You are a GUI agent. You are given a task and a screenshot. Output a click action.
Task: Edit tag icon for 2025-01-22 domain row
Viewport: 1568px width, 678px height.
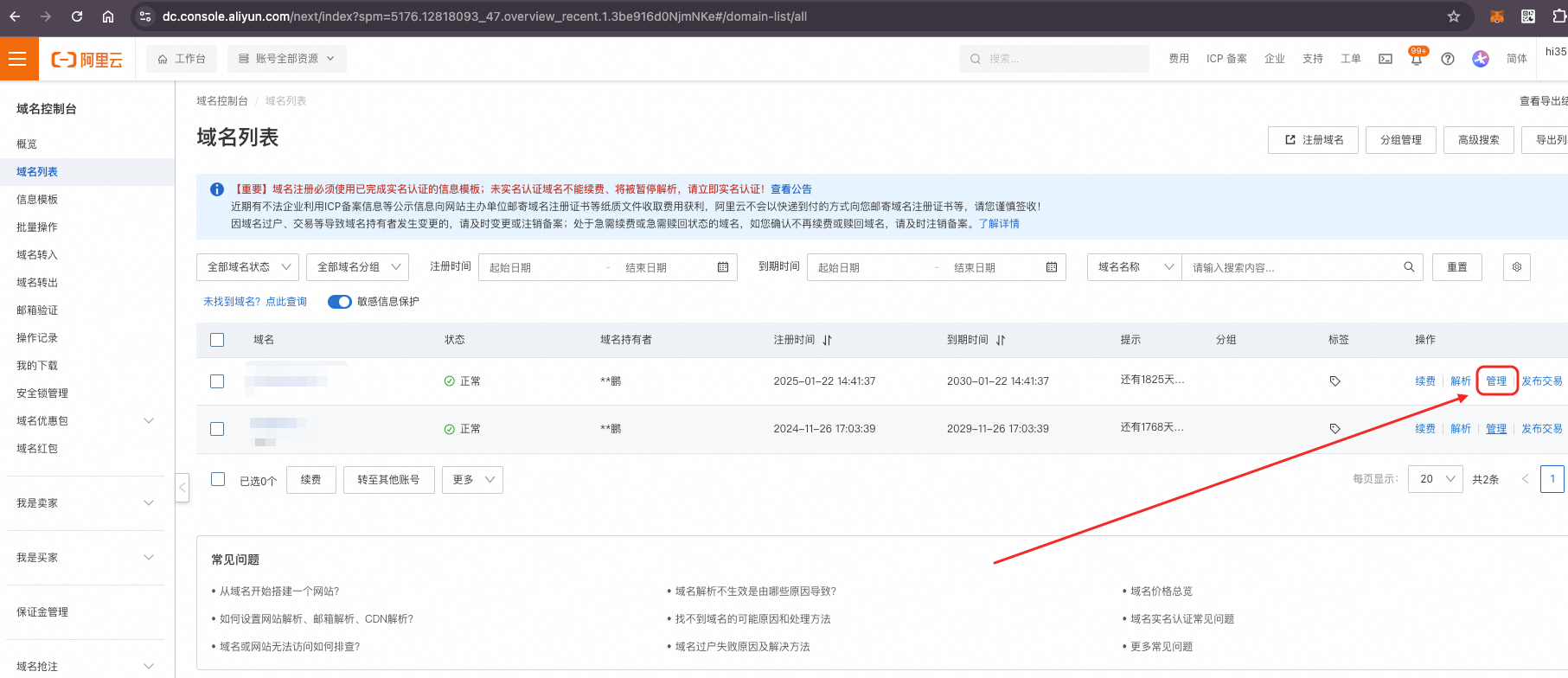(x=1335, y=381)
